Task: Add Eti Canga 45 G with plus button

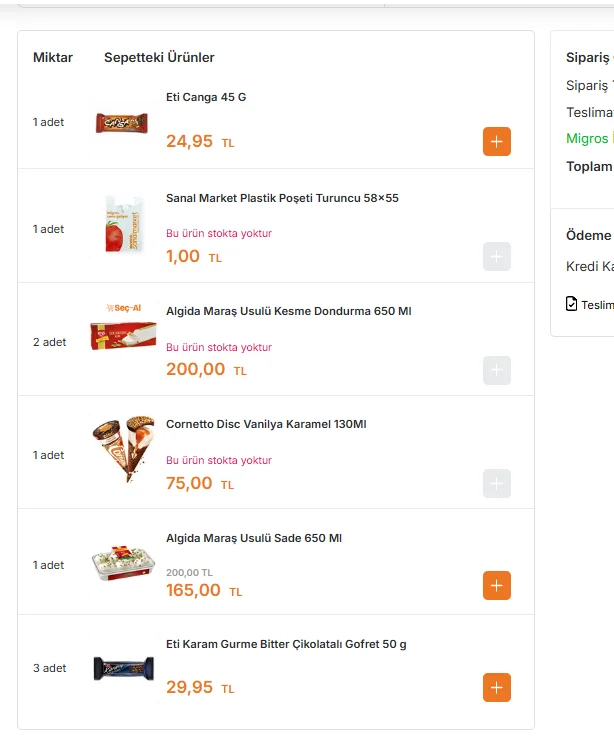Action: tap(497, 142)
